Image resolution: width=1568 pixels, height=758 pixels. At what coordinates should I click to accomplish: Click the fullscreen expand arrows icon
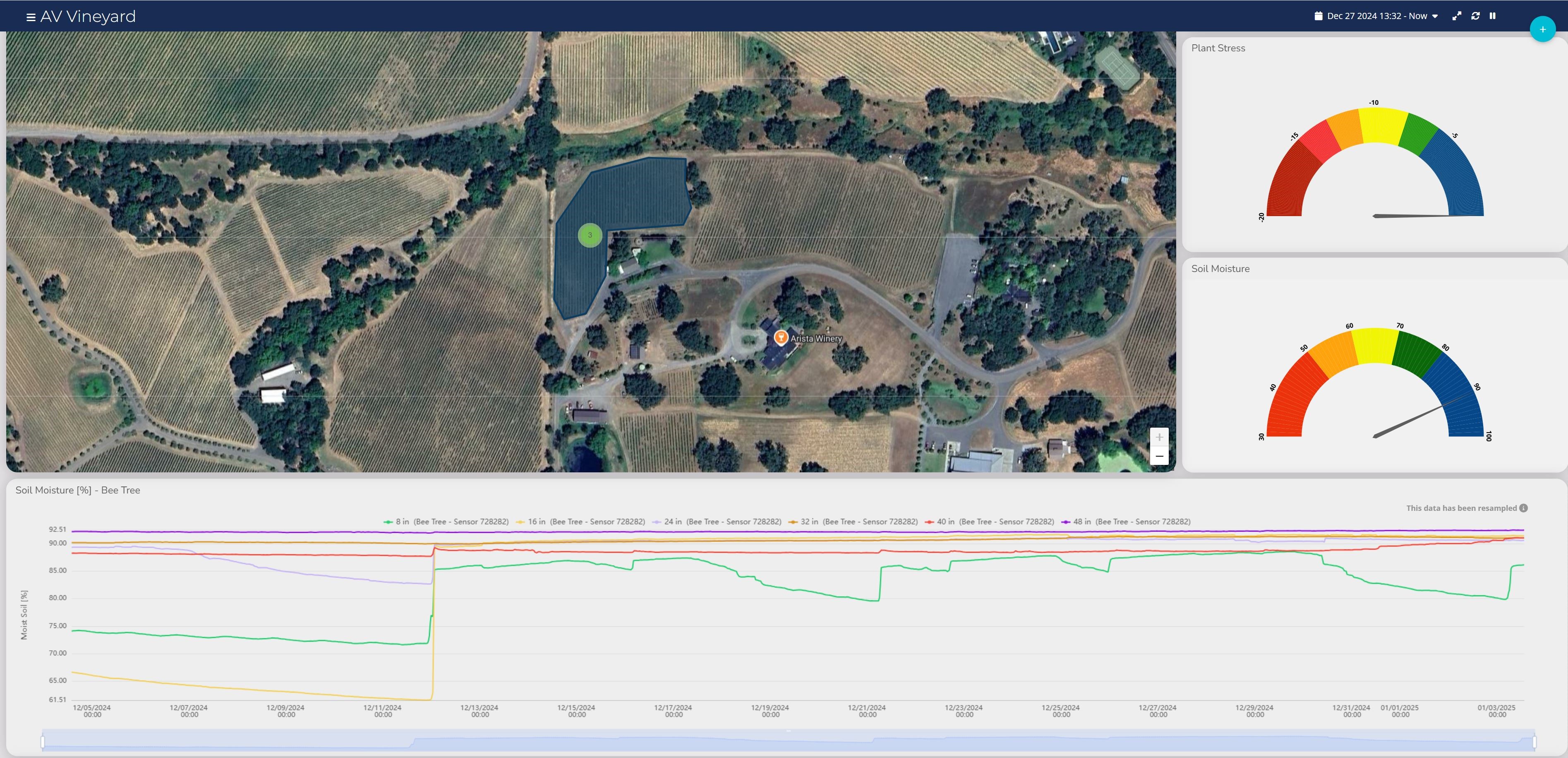(1457, 17)
